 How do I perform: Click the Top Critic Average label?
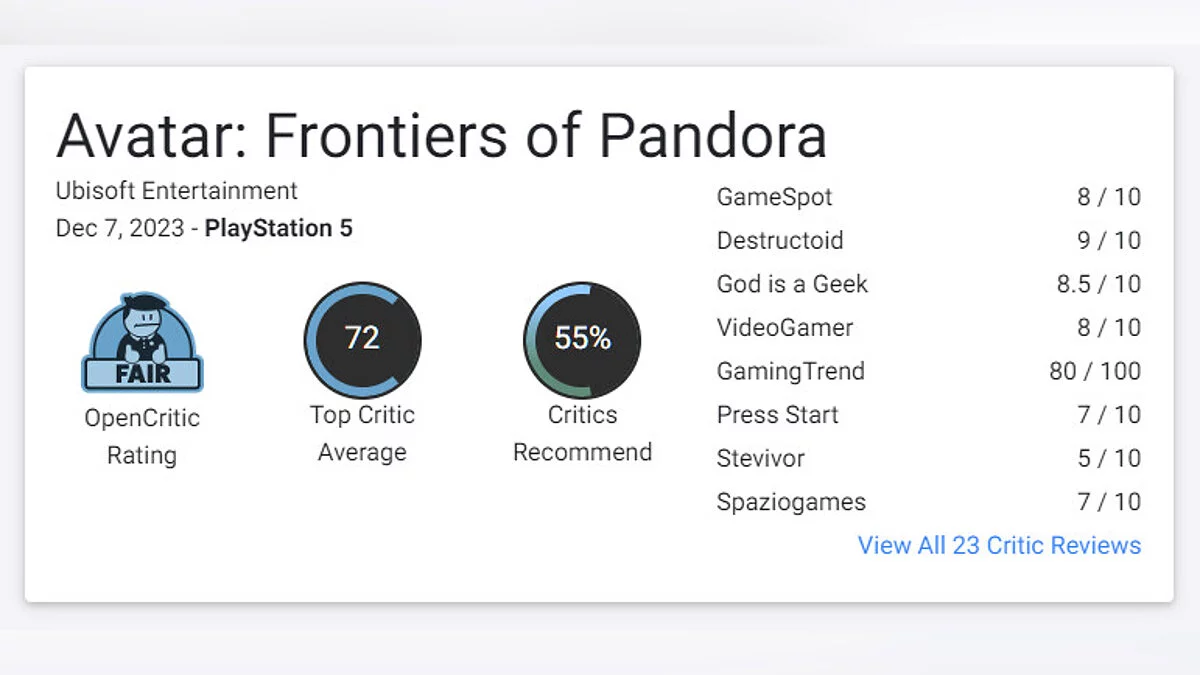point(362,433)
